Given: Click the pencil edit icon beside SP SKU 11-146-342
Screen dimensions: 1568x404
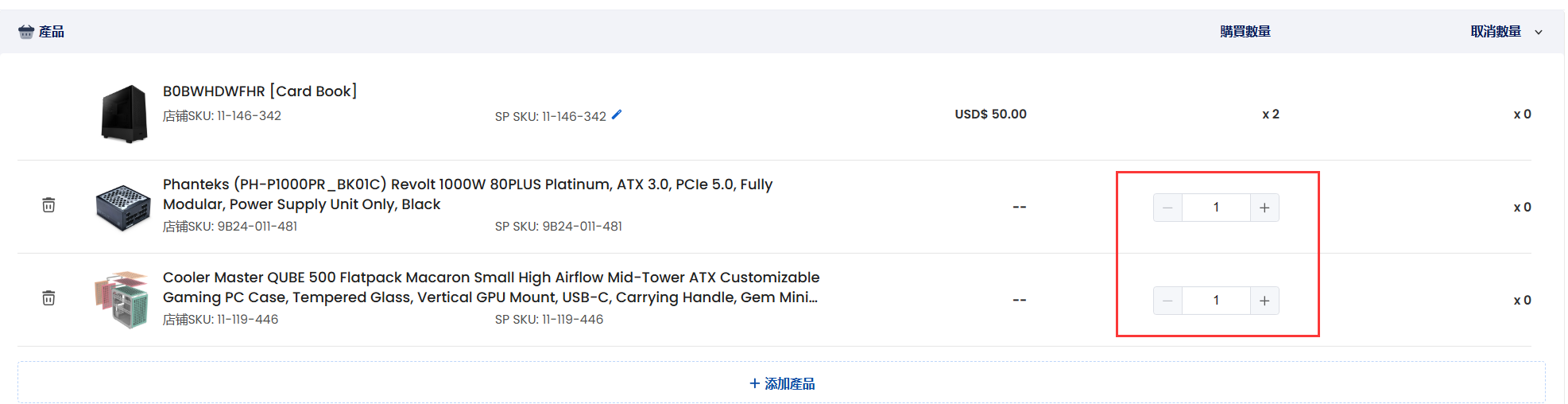Looking at the screenshot, I should [617, 115].
